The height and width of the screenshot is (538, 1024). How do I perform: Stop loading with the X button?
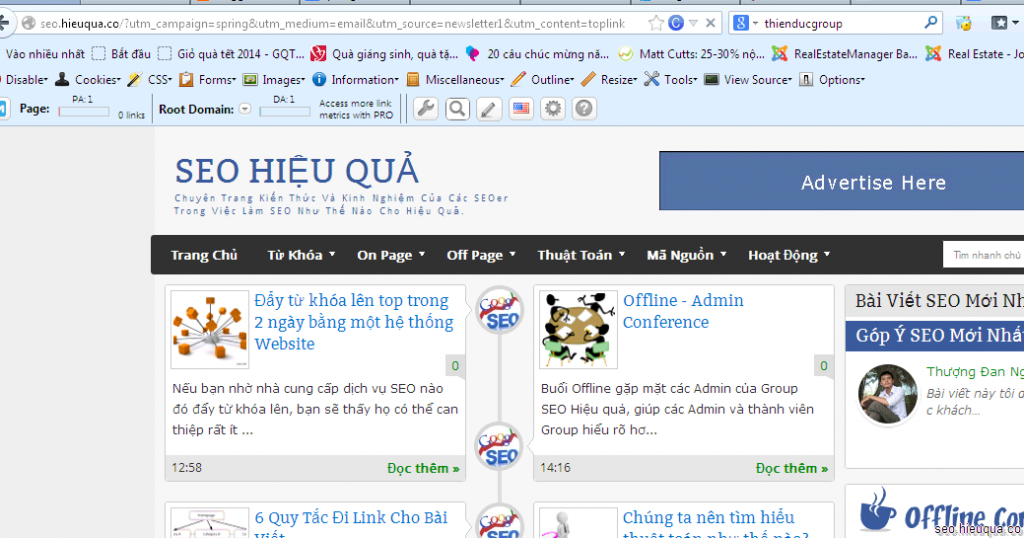point(711,24)
